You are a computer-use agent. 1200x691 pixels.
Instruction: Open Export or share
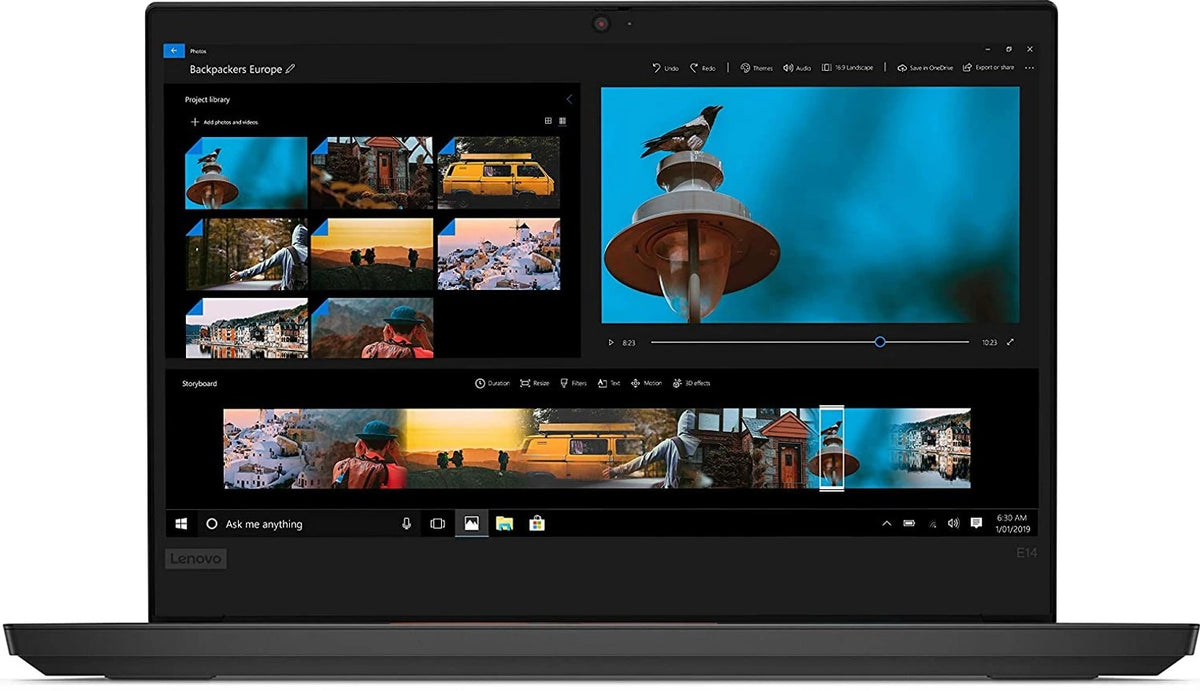point(988,68)
